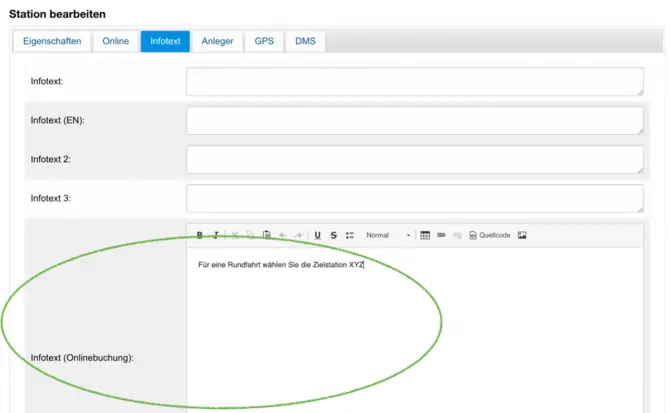Focus the Infotext 2 text field

click(x=414, y=159)
